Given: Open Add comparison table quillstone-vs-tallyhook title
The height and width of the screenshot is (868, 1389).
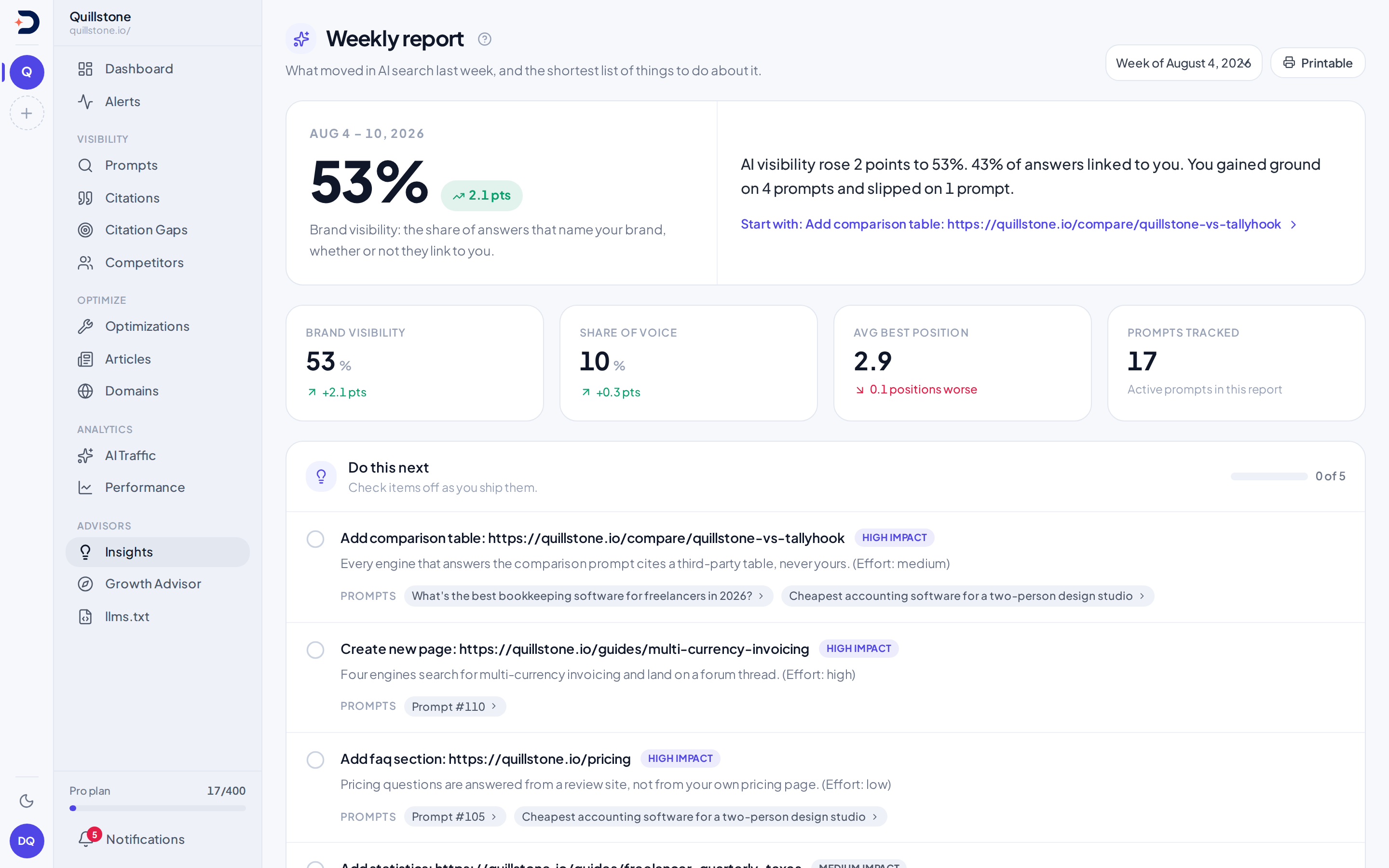Looking at the screenshot, I should [592, 538].
